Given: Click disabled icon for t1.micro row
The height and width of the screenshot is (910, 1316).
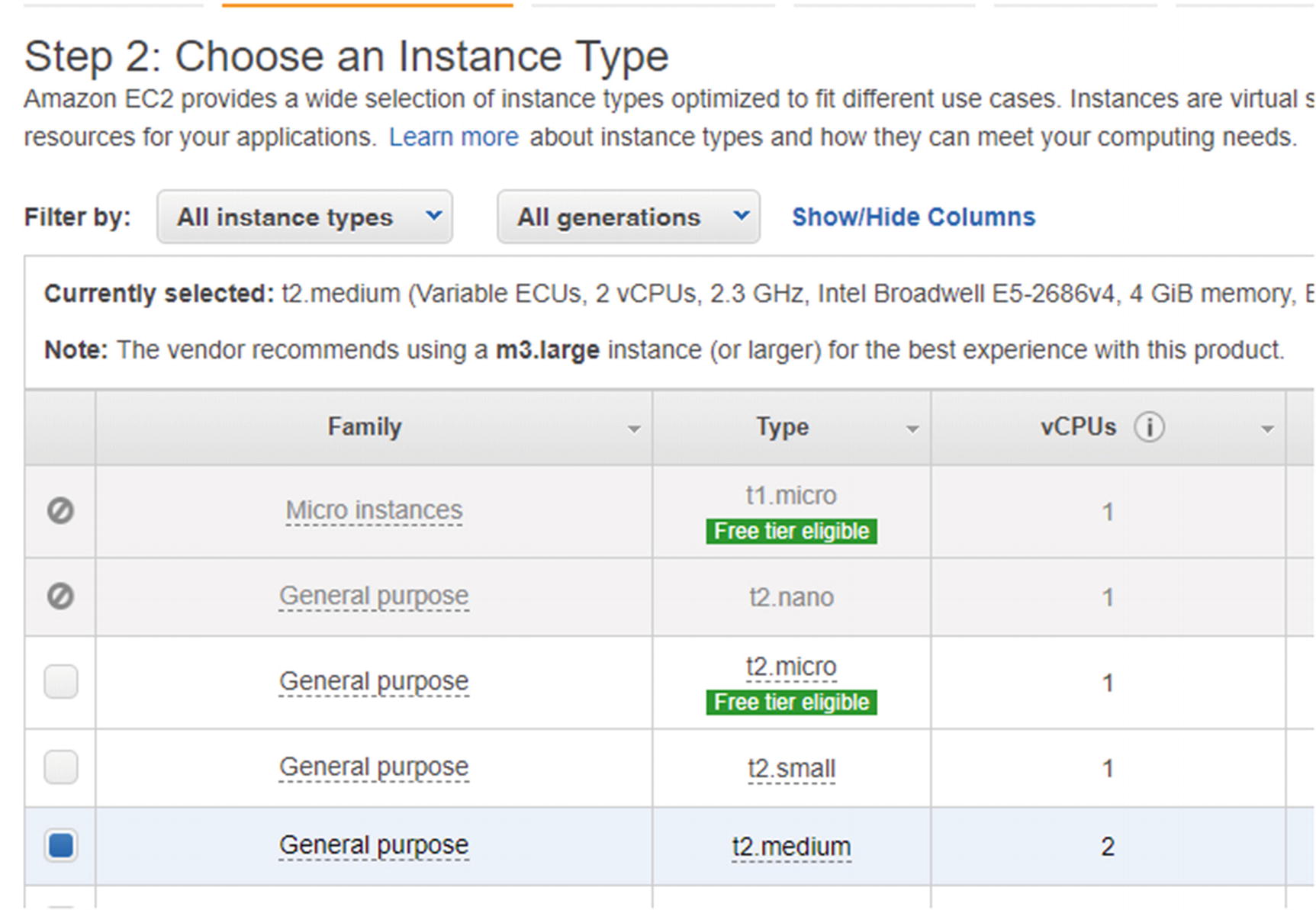Looking at the screenshot, I should (x=60, y=510).
